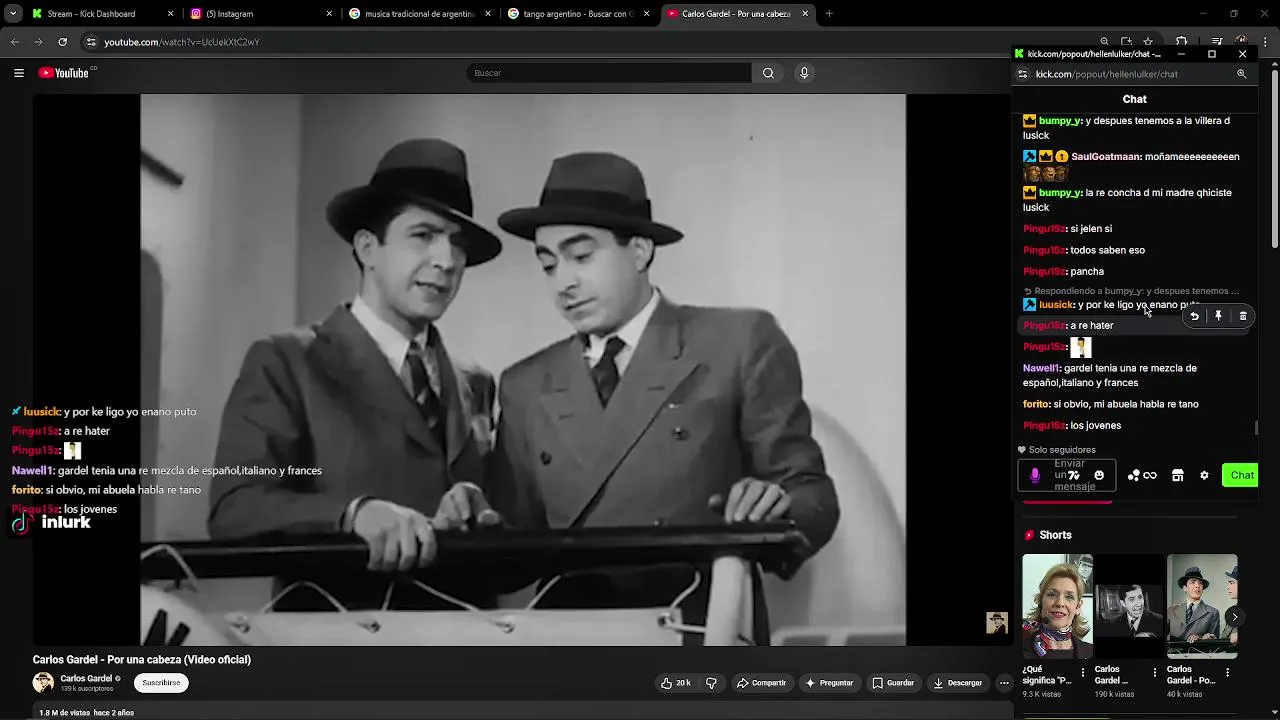Screen dimensions: 1280x720
Task: Start YouTube voice search with microphone
Action: click(804, 73)
